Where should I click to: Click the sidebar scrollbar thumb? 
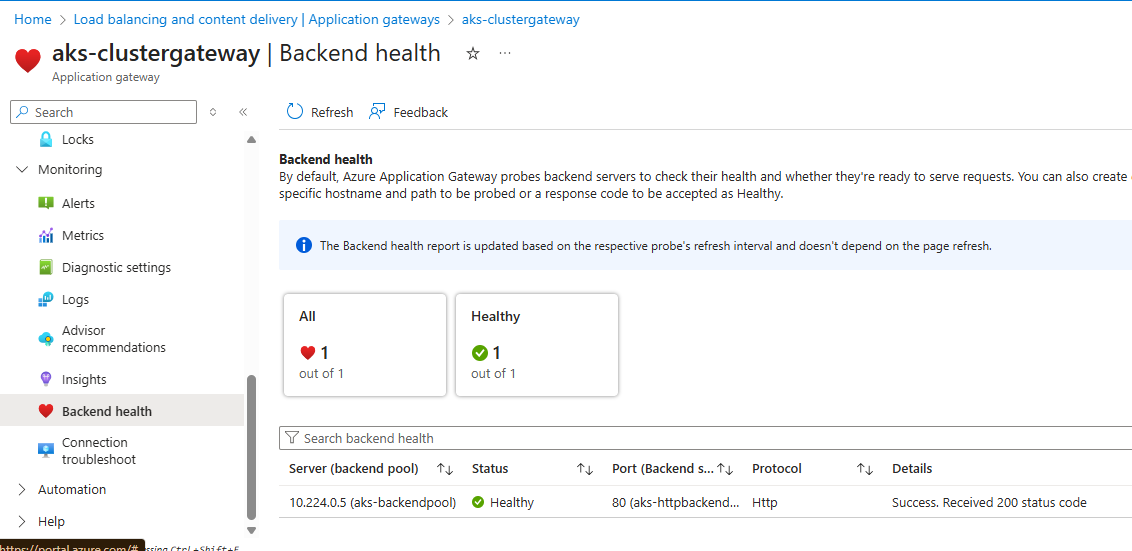[x=251, y=447]
